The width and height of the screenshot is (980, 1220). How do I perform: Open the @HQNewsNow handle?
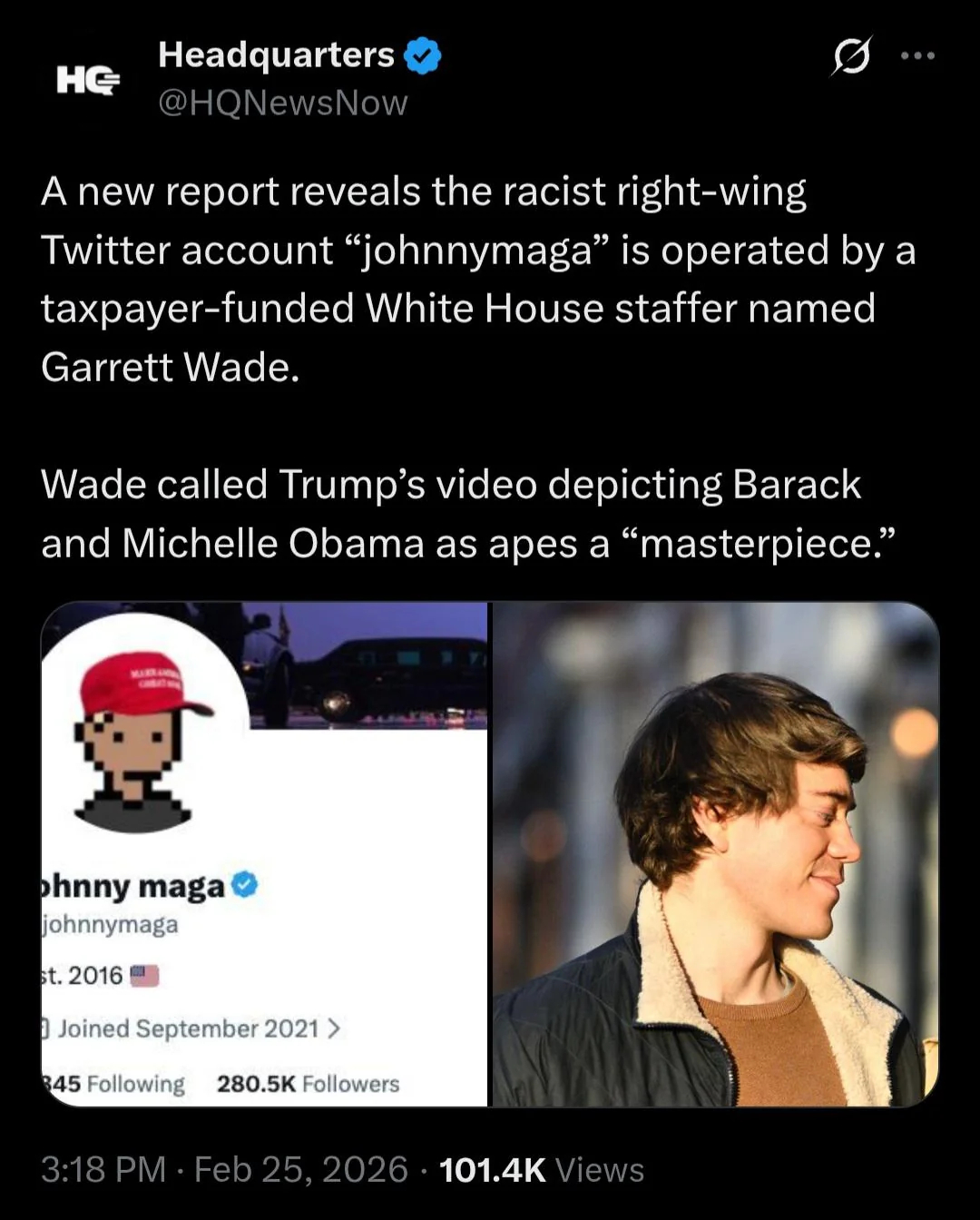(283, 103)
